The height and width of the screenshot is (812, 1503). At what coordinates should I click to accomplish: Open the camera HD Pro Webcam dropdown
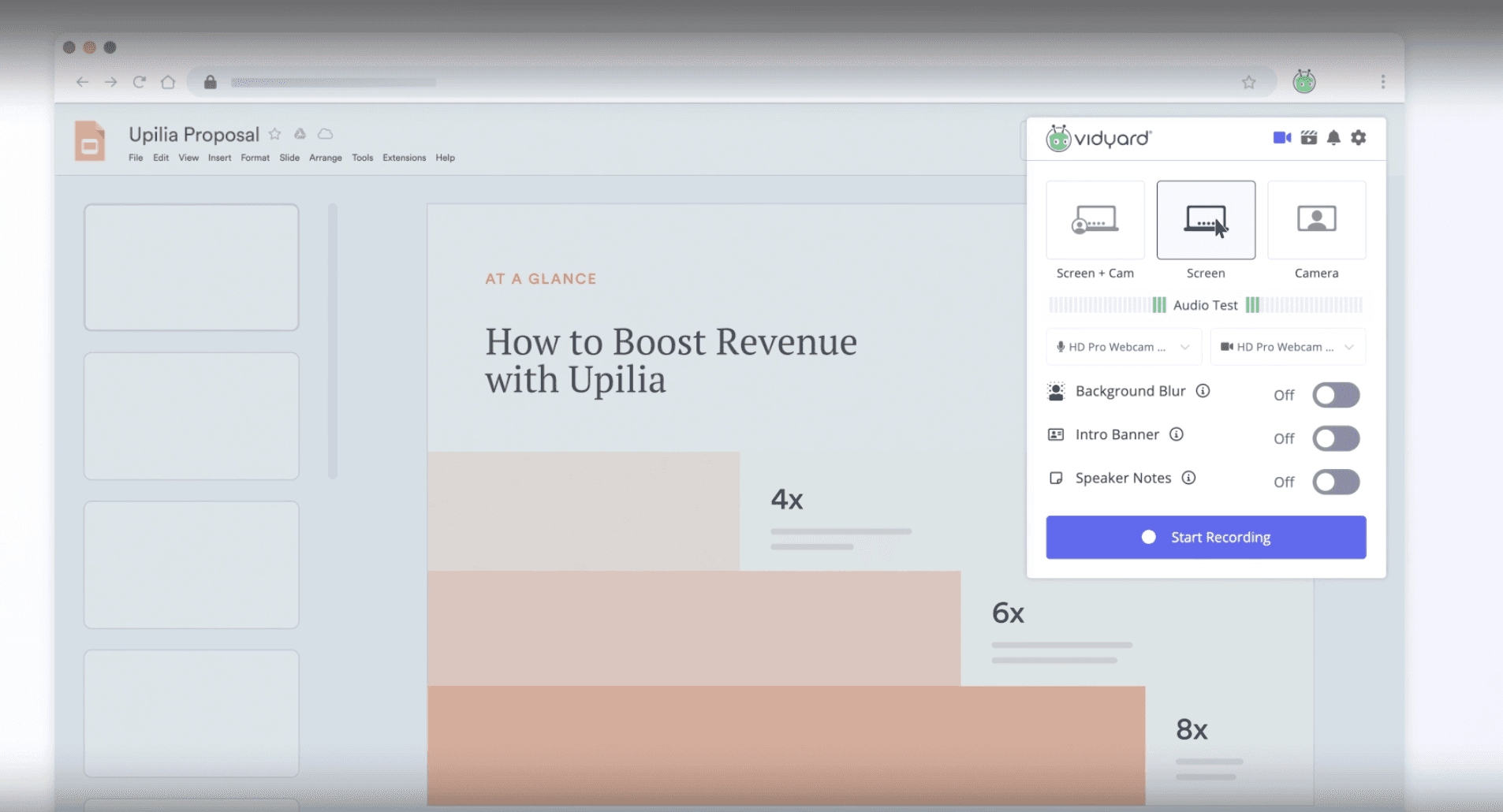point(1286,347)
